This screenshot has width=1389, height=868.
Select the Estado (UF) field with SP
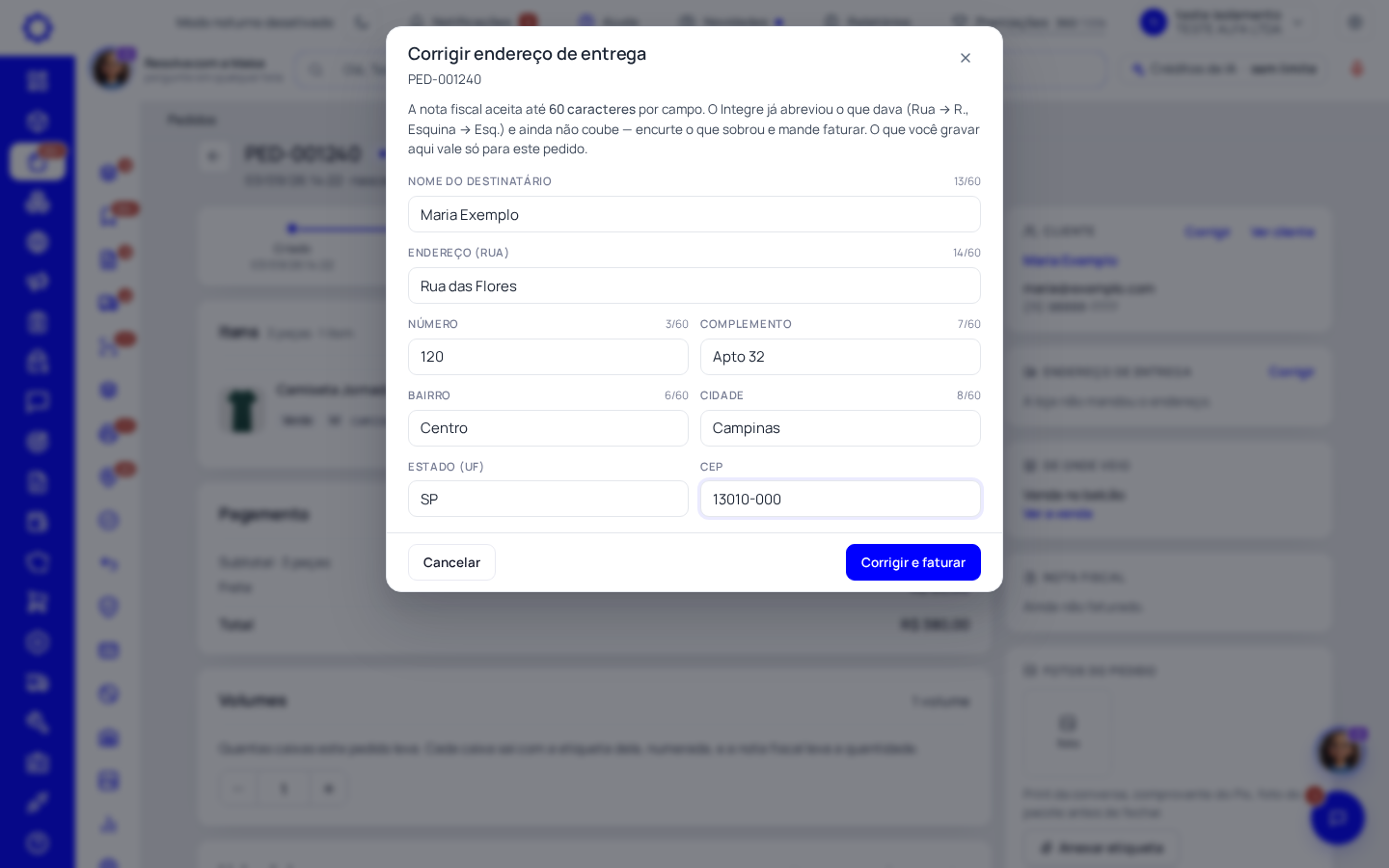point(548,499)
